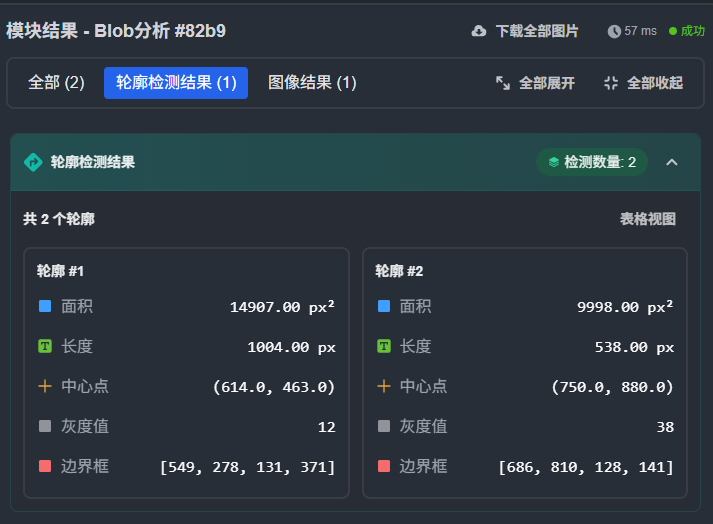Click the 共 2 个轮廓 summary text

[x=59, y=219]
